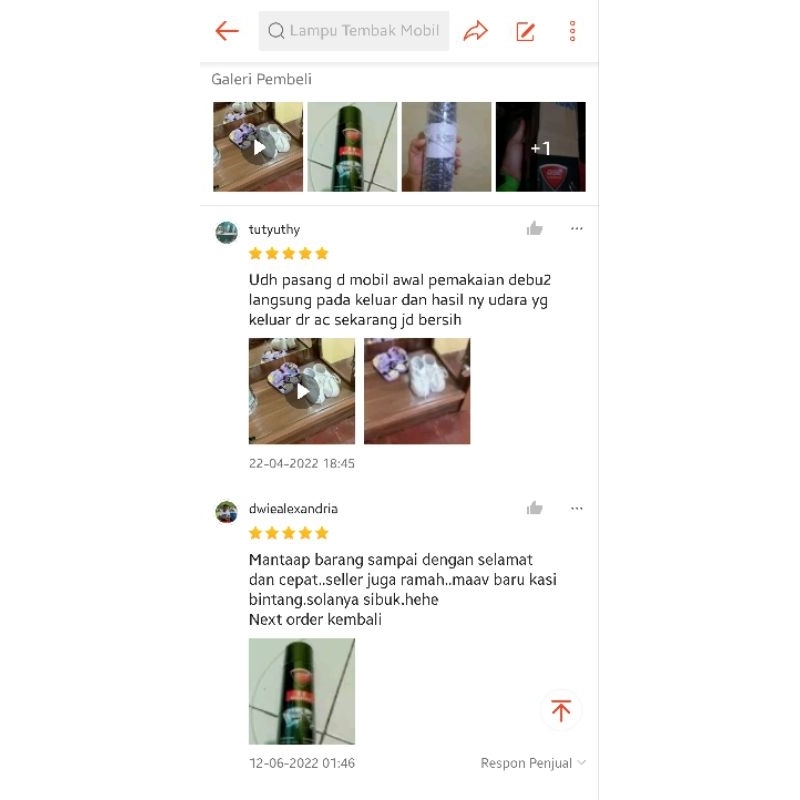Open the three-dot vertical menu at top

click(572, 31)
